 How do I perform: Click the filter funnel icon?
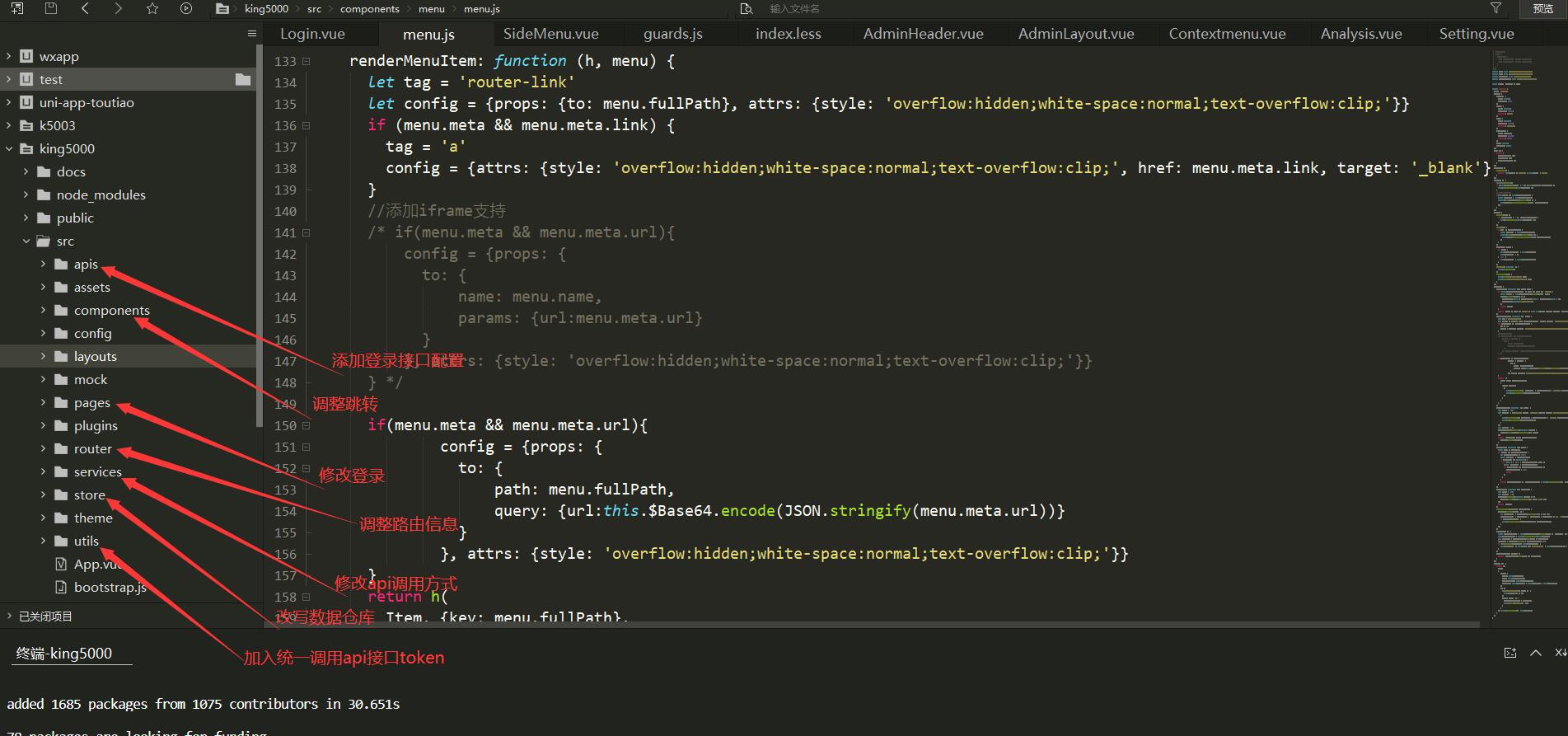[1495, 7]
